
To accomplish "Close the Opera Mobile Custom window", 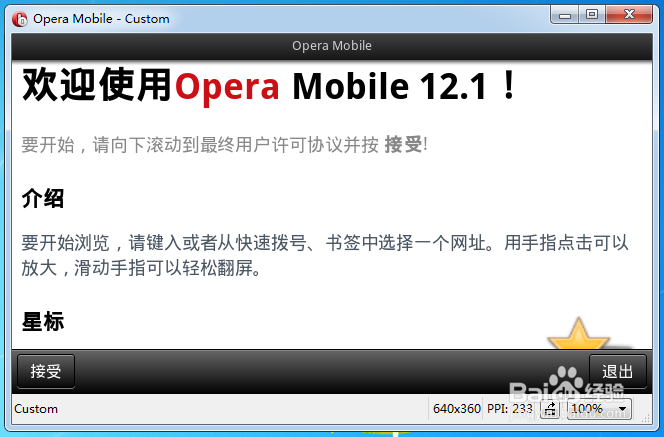I will 629,15.
